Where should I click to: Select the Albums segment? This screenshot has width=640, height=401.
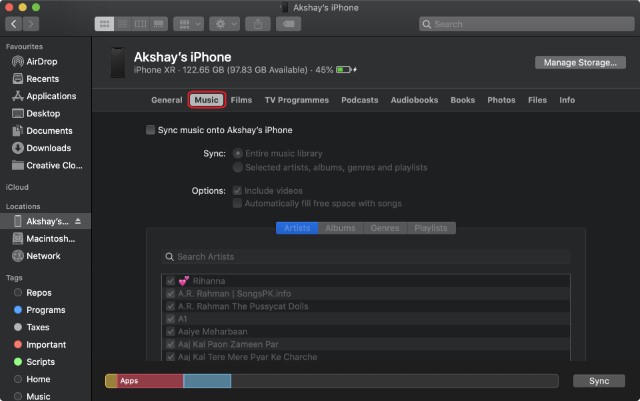[340, 228]
